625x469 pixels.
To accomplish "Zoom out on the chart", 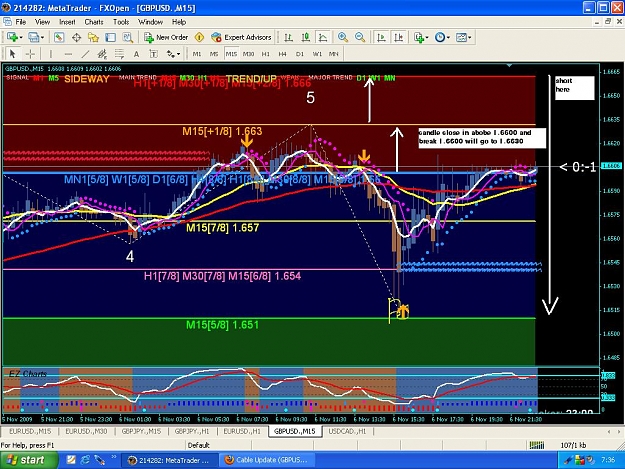I will (360, 37).
